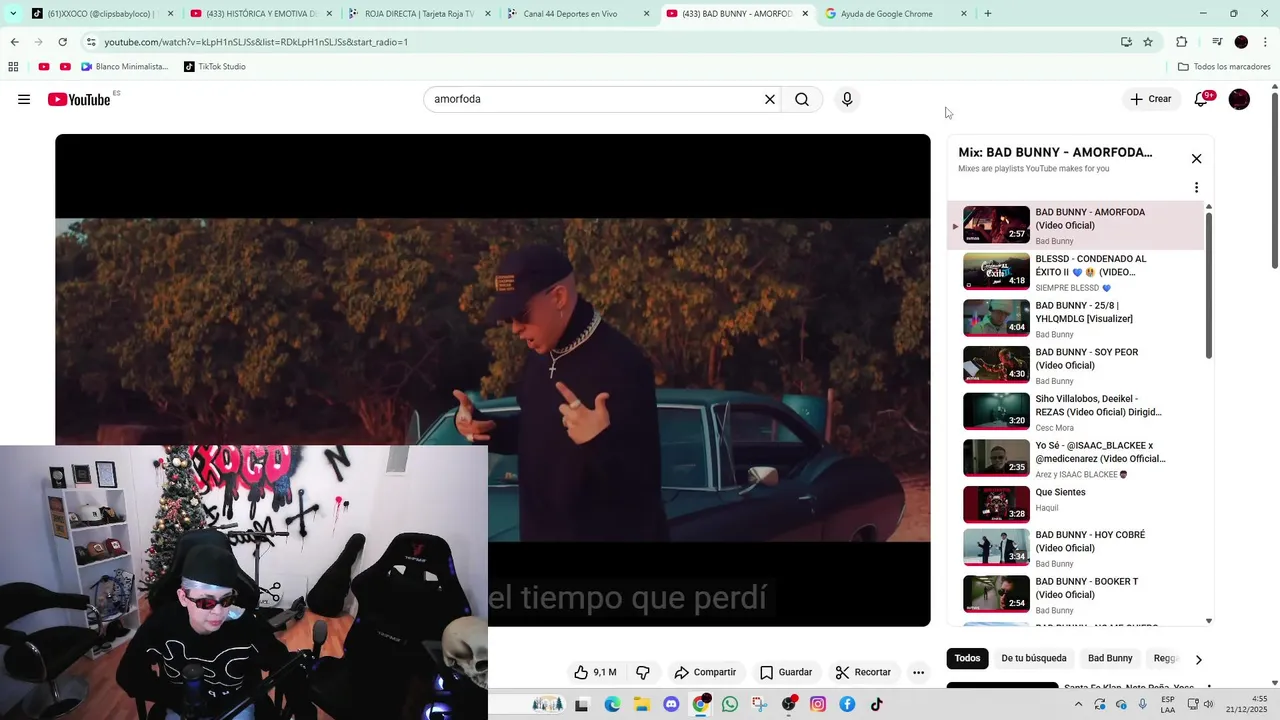Bookmark this page with star icon
This screenshot has height=720, width=1280.
[1148, 42]
